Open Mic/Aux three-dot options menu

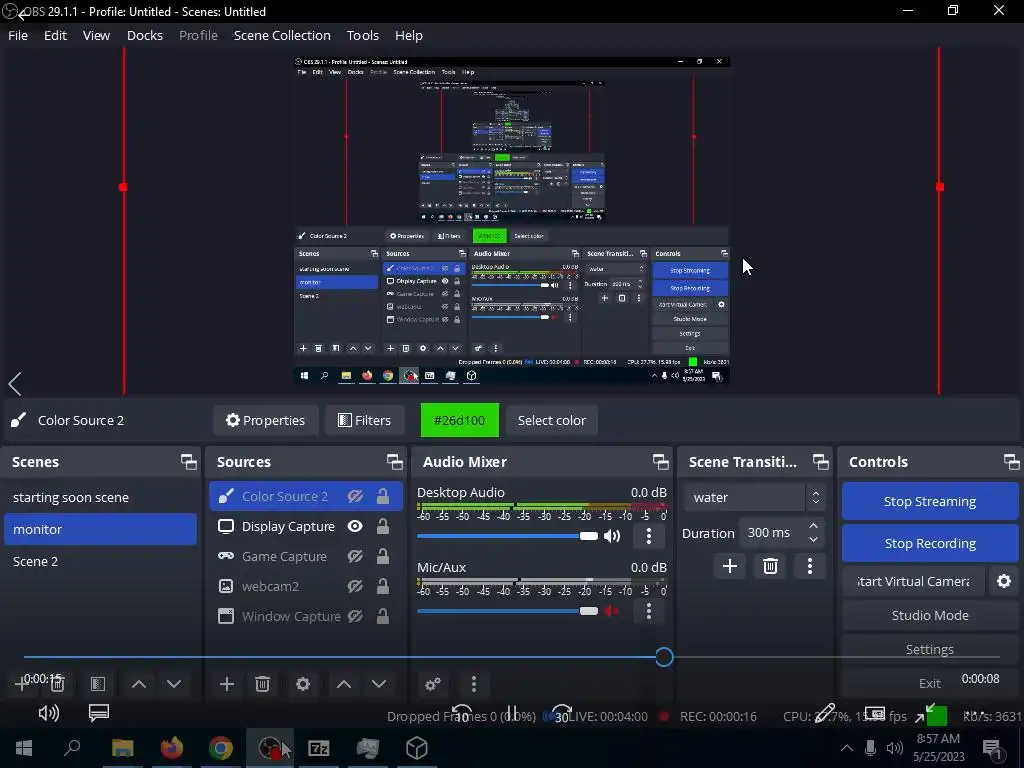(648, 611)
